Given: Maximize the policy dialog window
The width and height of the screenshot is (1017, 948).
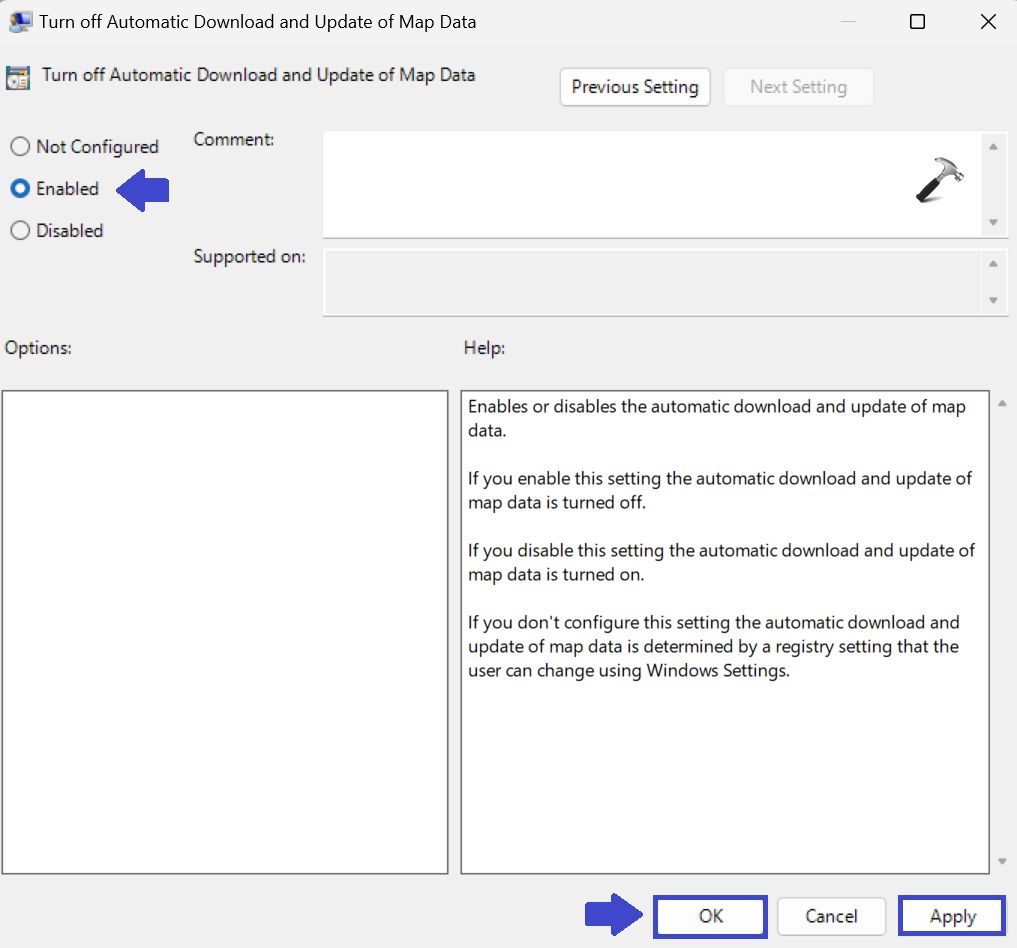Looking at the screenshot, I should pos(917,21).
